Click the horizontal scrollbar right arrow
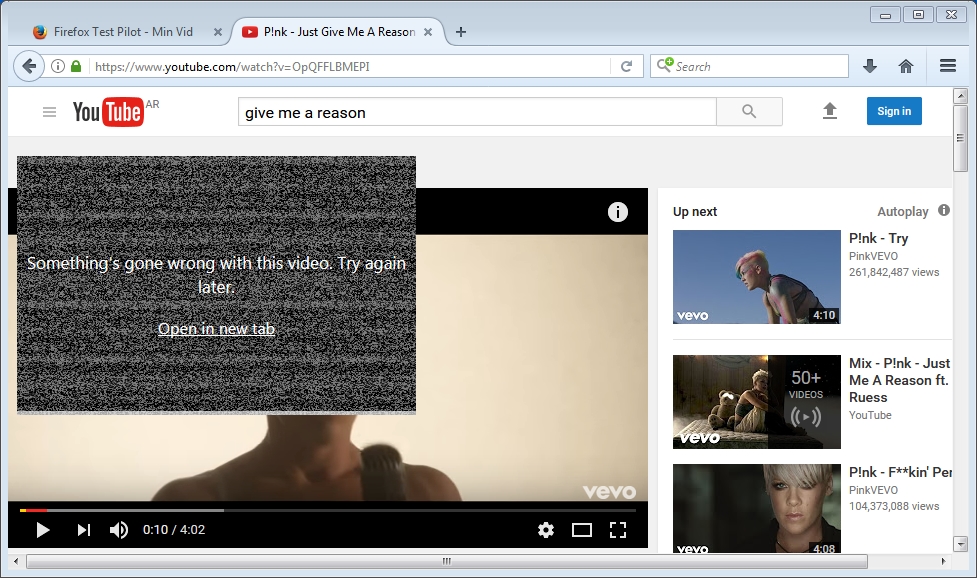 click(x=943, y=561)
